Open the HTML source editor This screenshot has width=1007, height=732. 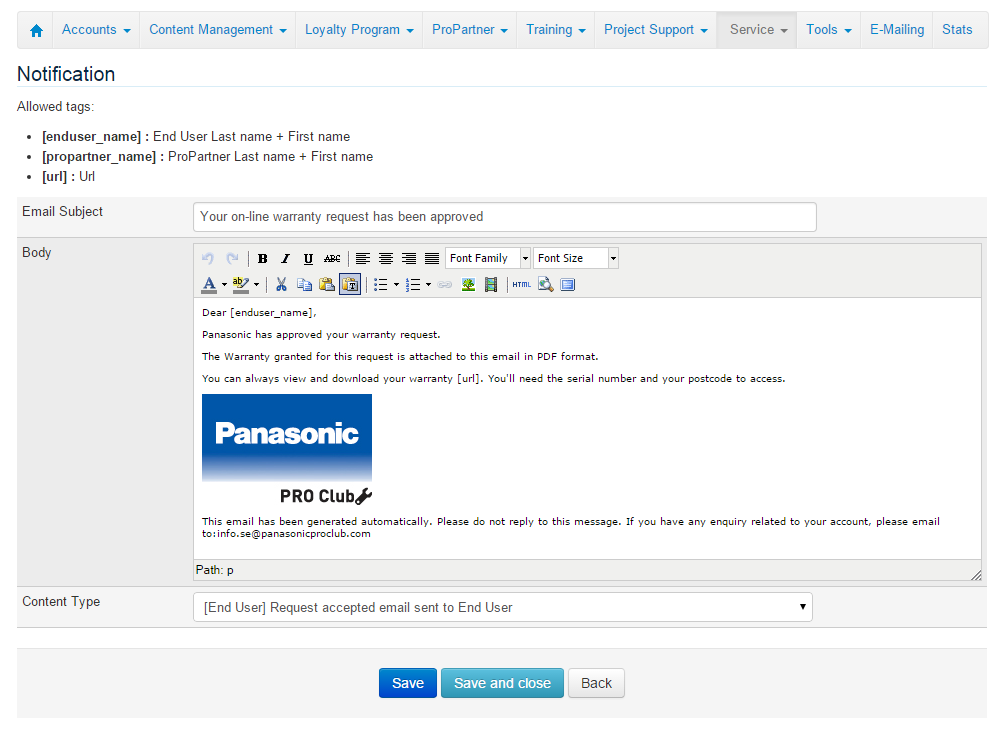click(x=521, y=285)
